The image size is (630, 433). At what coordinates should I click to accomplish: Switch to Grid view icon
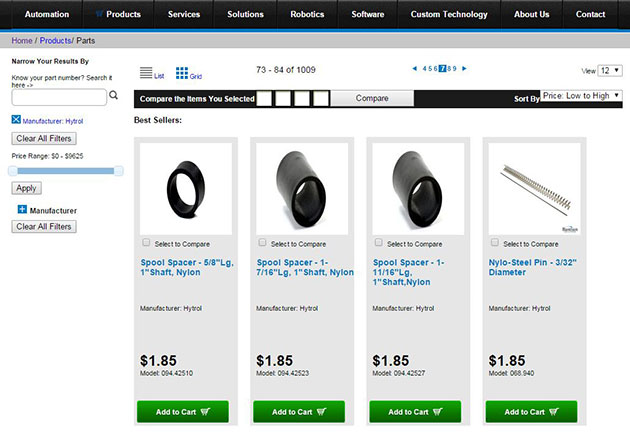tap(182, 73)
